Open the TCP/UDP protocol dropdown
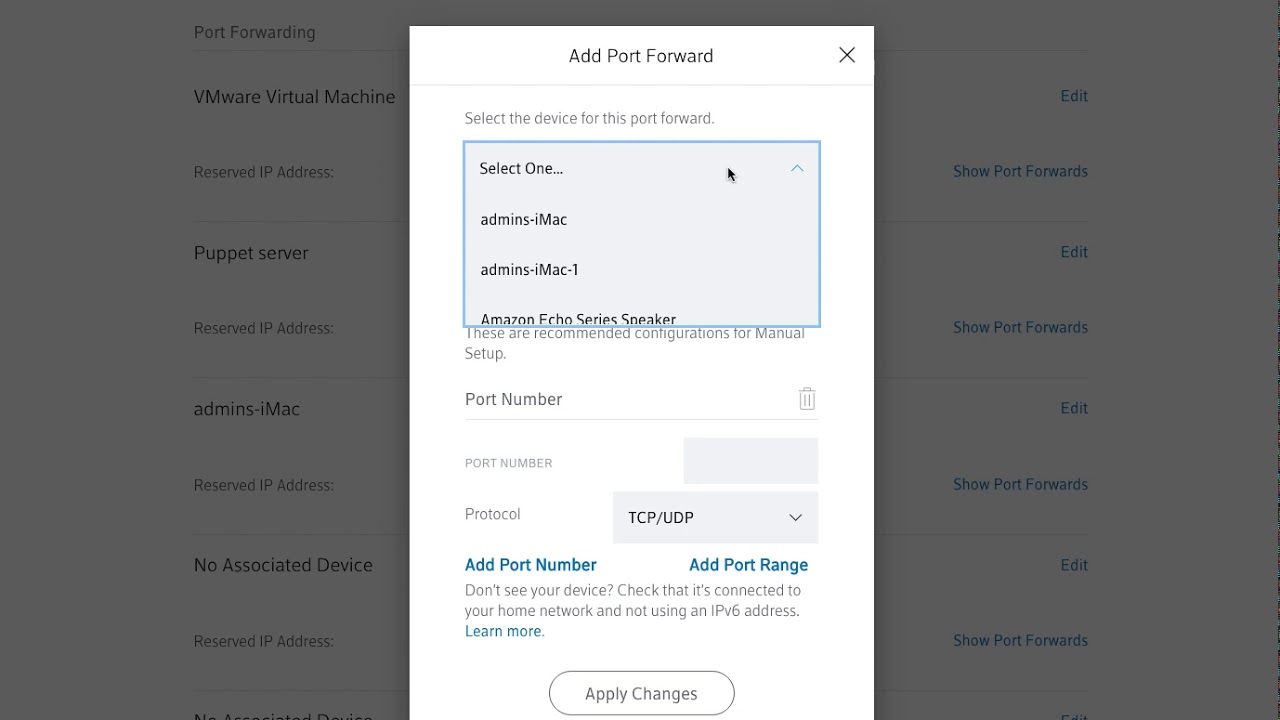The image size is (1280, 720). click(715, 517)
